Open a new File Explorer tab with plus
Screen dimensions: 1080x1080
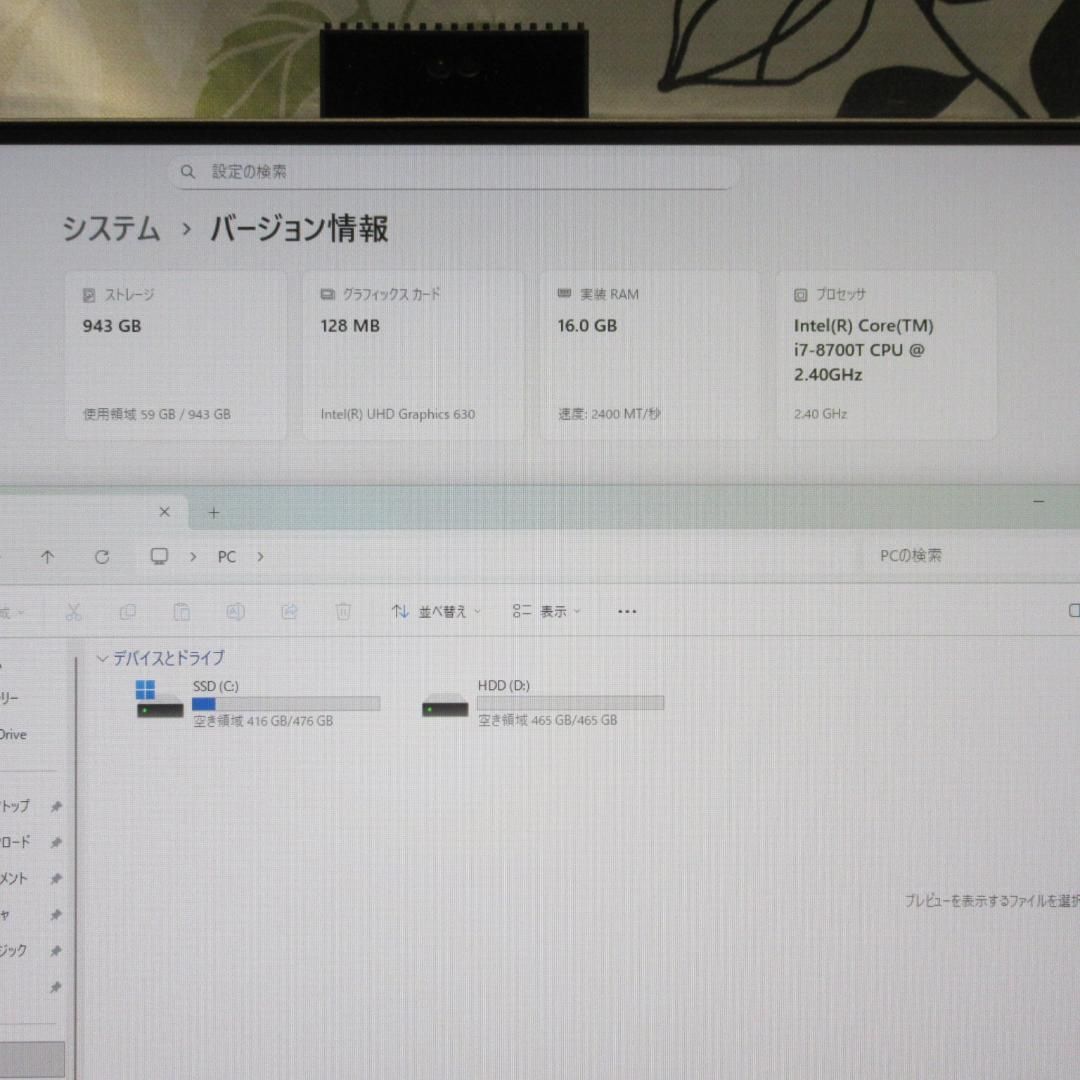(x=213, y=512)
